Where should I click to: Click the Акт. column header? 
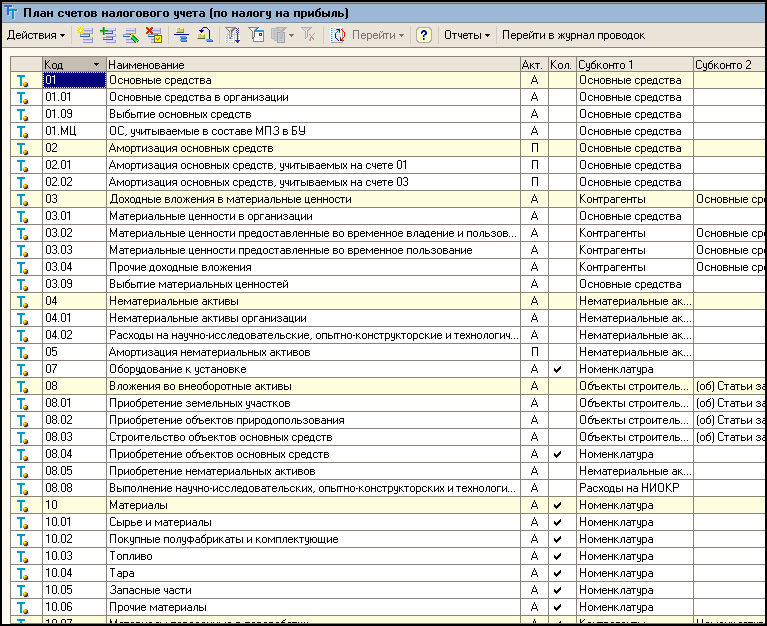(x=534, y=65)
